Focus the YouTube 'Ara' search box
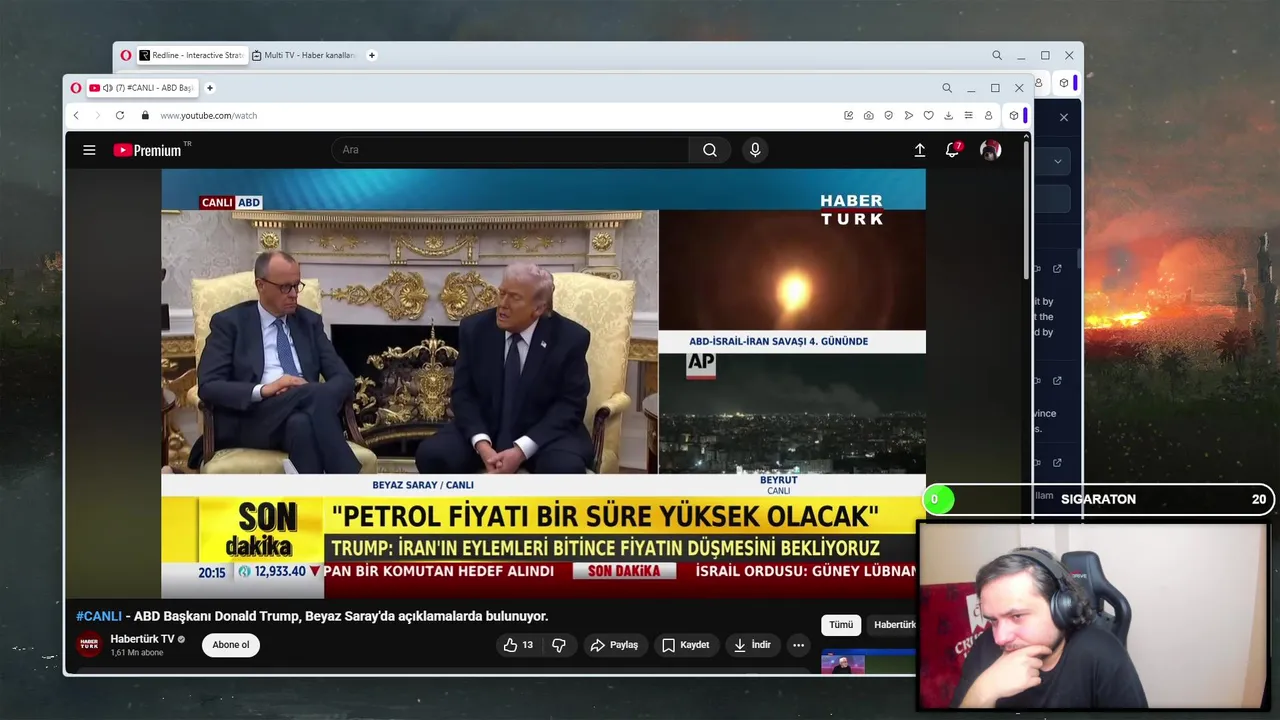Image resolution: width=1280 pixels, height=720 pixels. [x=510, y=150]
